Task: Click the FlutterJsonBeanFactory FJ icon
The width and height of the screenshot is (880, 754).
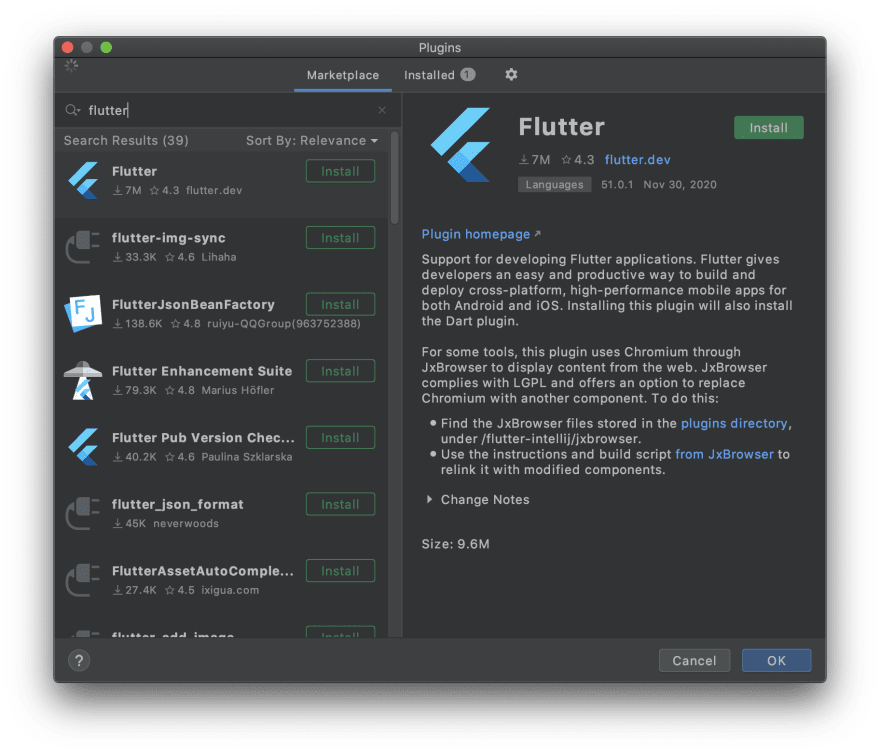Action: pos(83,313)
